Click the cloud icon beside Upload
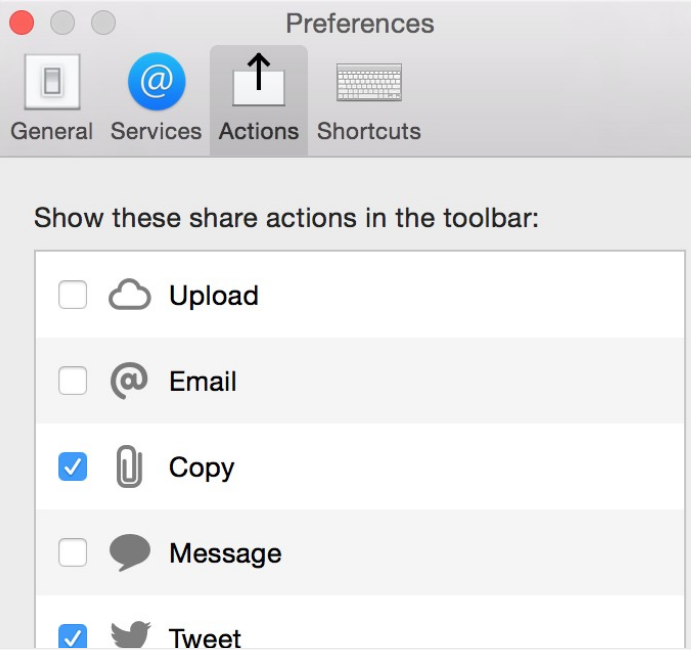 click(x=129, y=295)
